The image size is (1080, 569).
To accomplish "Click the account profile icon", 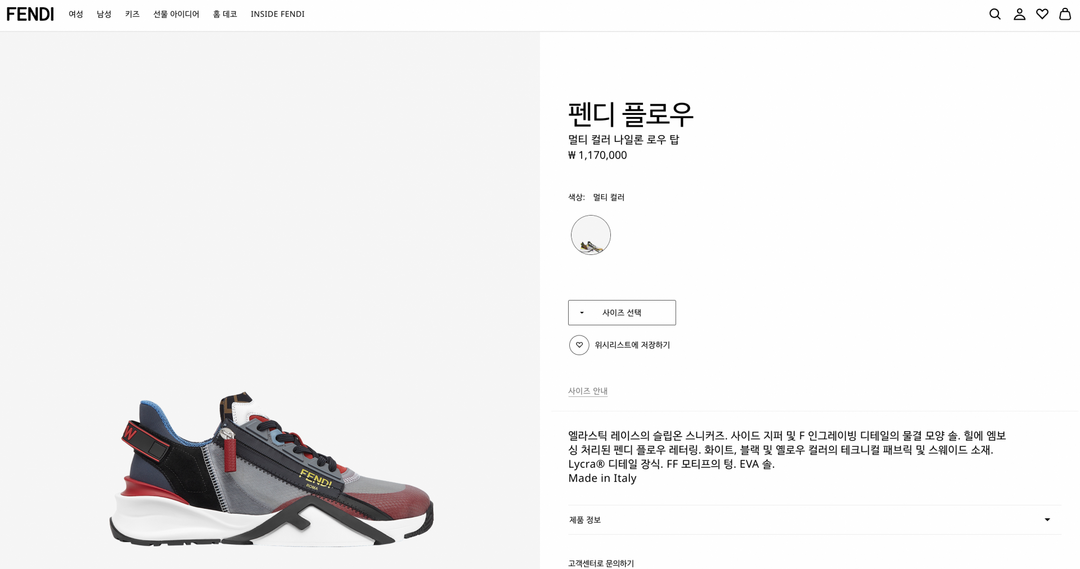I will 1019,14.
